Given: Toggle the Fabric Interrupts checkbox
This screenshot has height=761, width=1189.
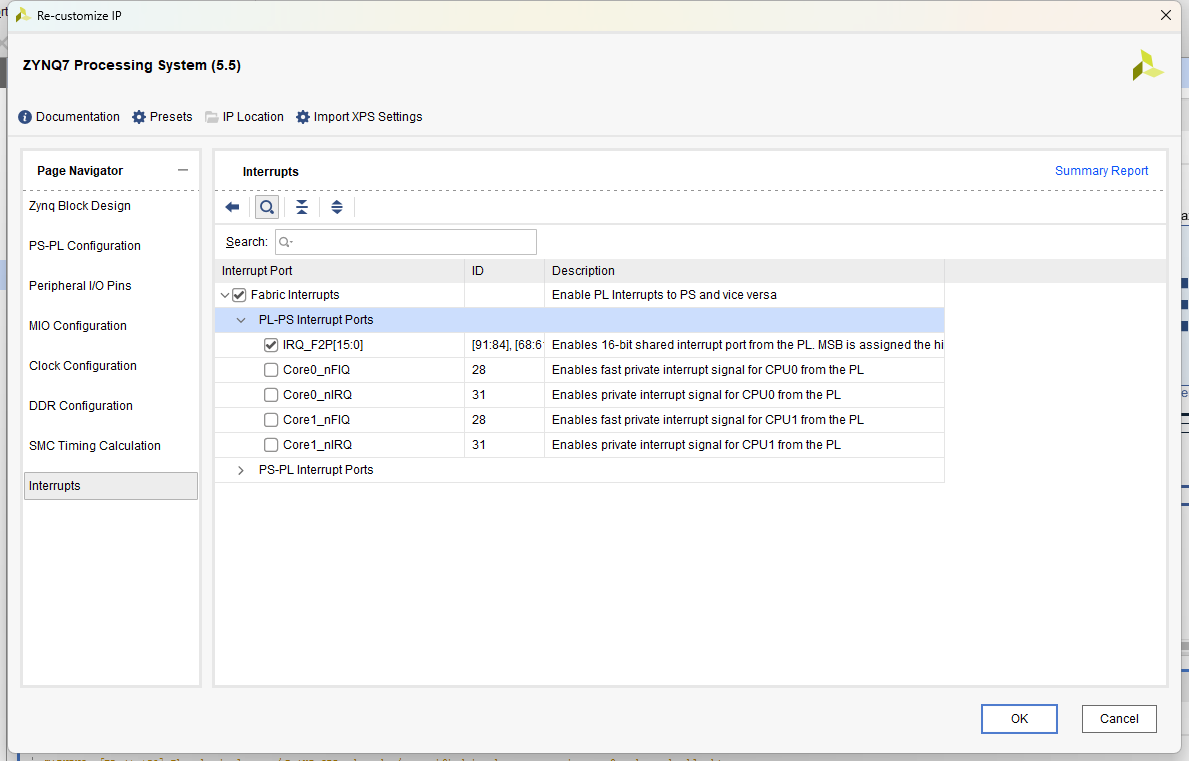Looking at the screenshot, I should (239, 295).
